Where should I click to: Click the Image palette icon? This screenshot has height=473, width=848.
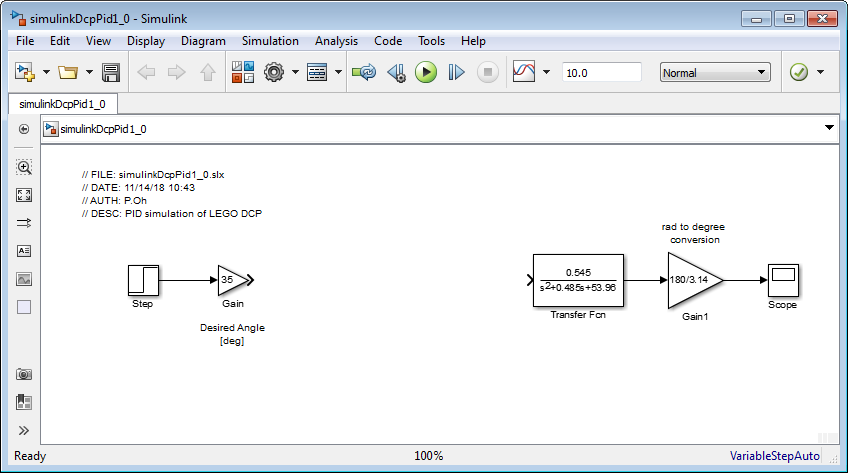[x=24, y=279]
